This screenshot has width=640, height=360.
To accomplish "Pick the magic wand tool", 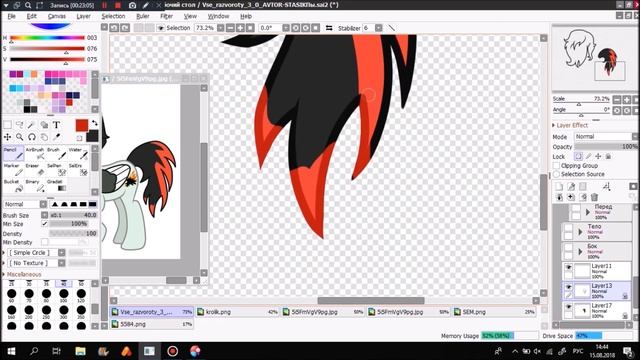I will (32, 125).
